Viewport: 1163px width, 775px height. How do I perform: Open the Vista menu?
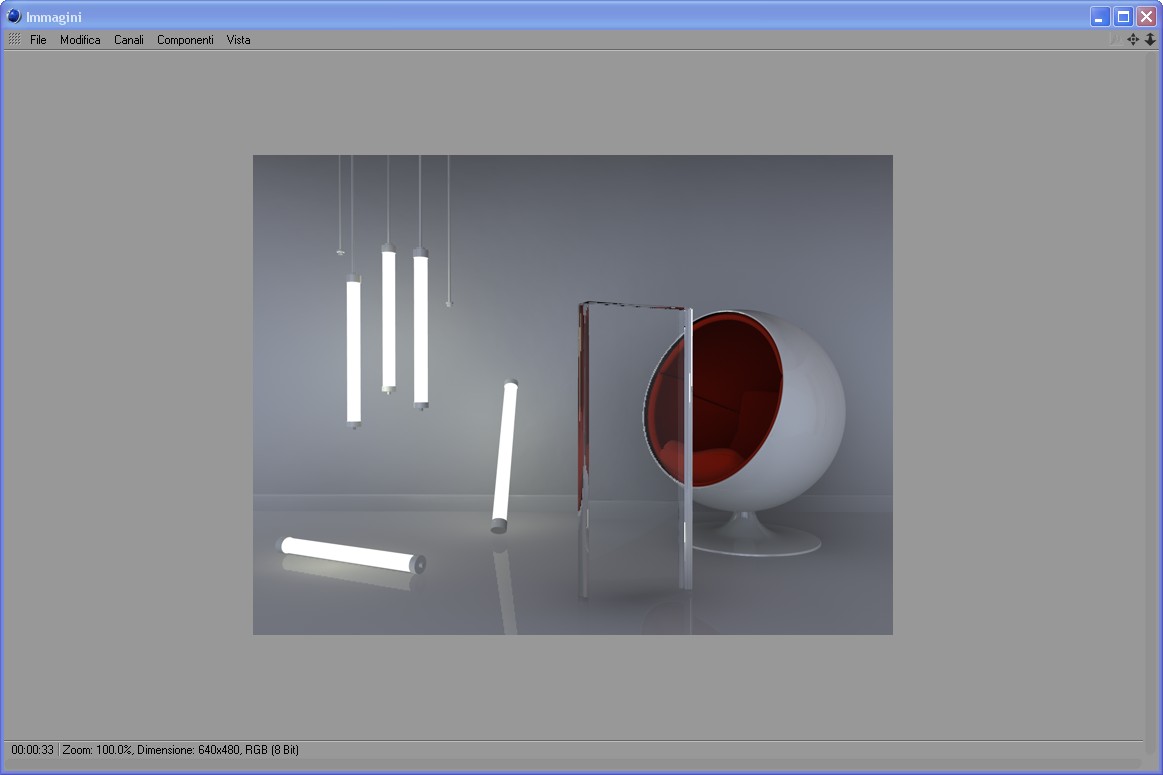click(x=238, y=40)
